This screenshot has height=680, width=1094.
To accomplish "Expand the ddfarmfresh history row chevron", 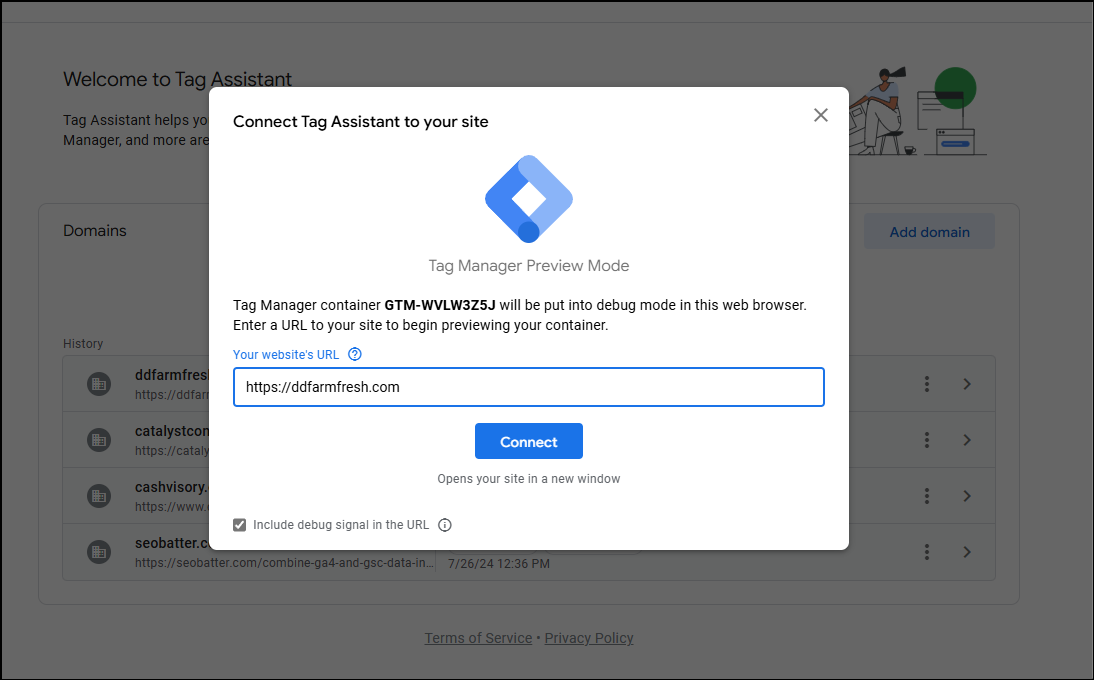I will pyautogui.click(x=967, y=384).
